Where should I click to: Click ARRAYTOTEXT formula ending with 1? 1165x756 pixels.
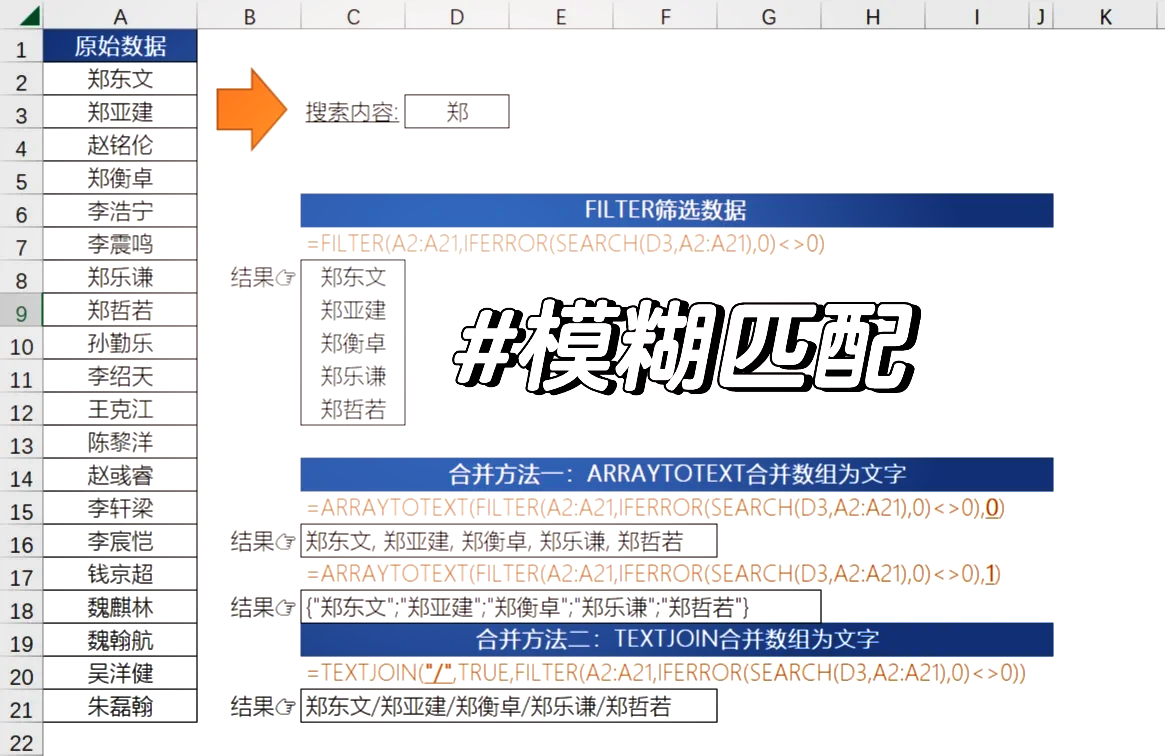click(x=654, y=574)
